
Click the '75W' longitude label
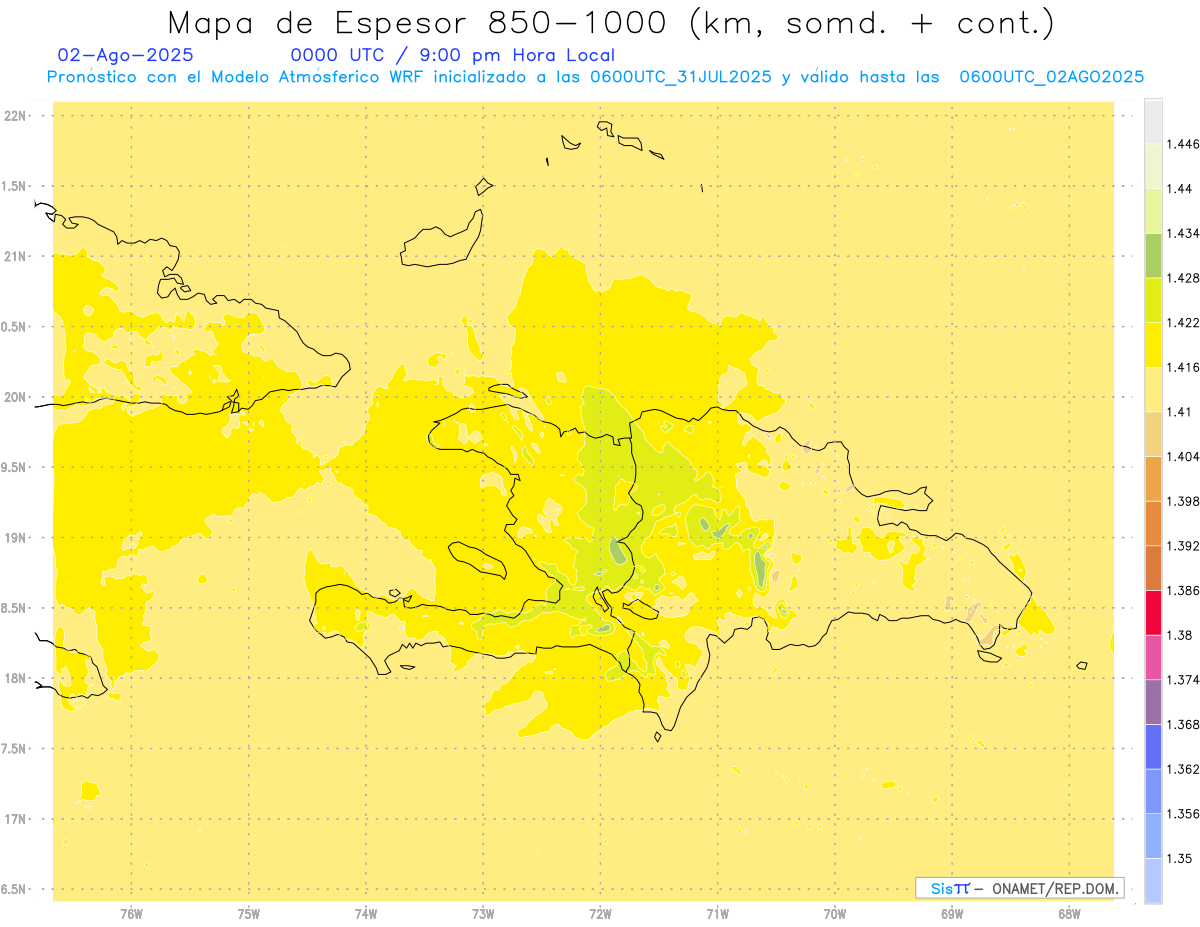pos(249,914)
